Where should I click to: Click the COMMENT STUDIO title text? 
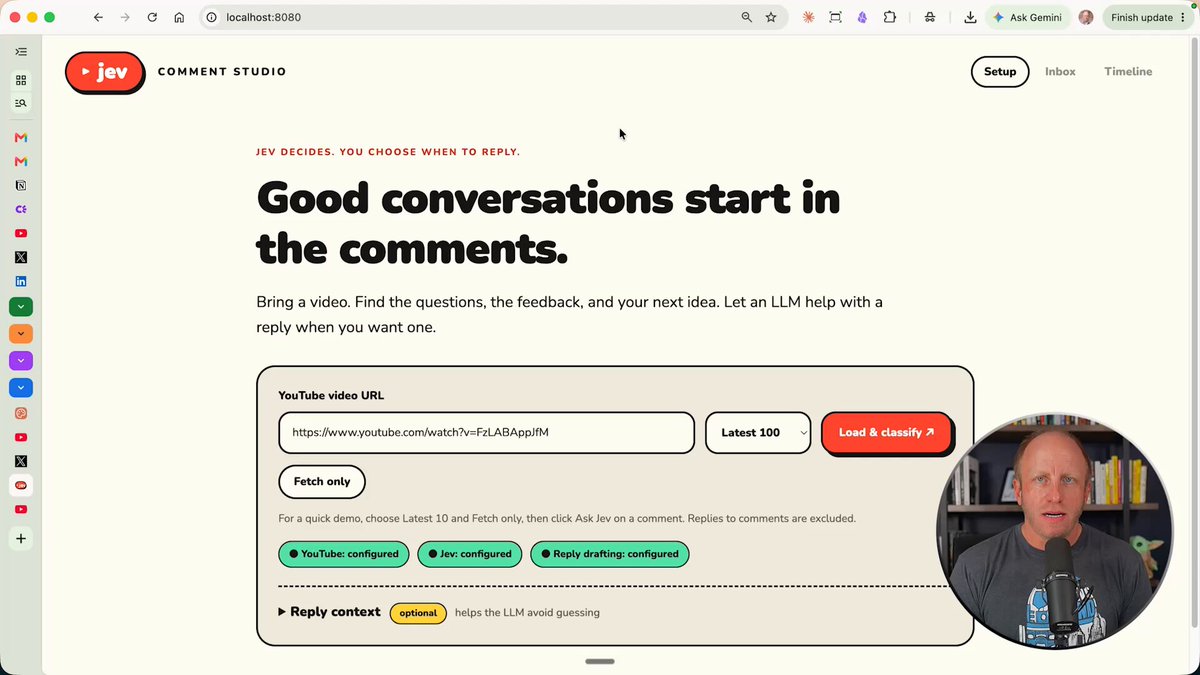point(222,72)
